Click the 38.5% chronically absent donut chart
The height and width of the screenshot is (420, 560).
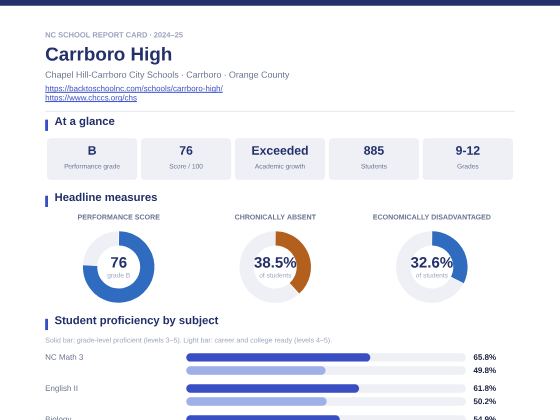click(x=275, y=267)
